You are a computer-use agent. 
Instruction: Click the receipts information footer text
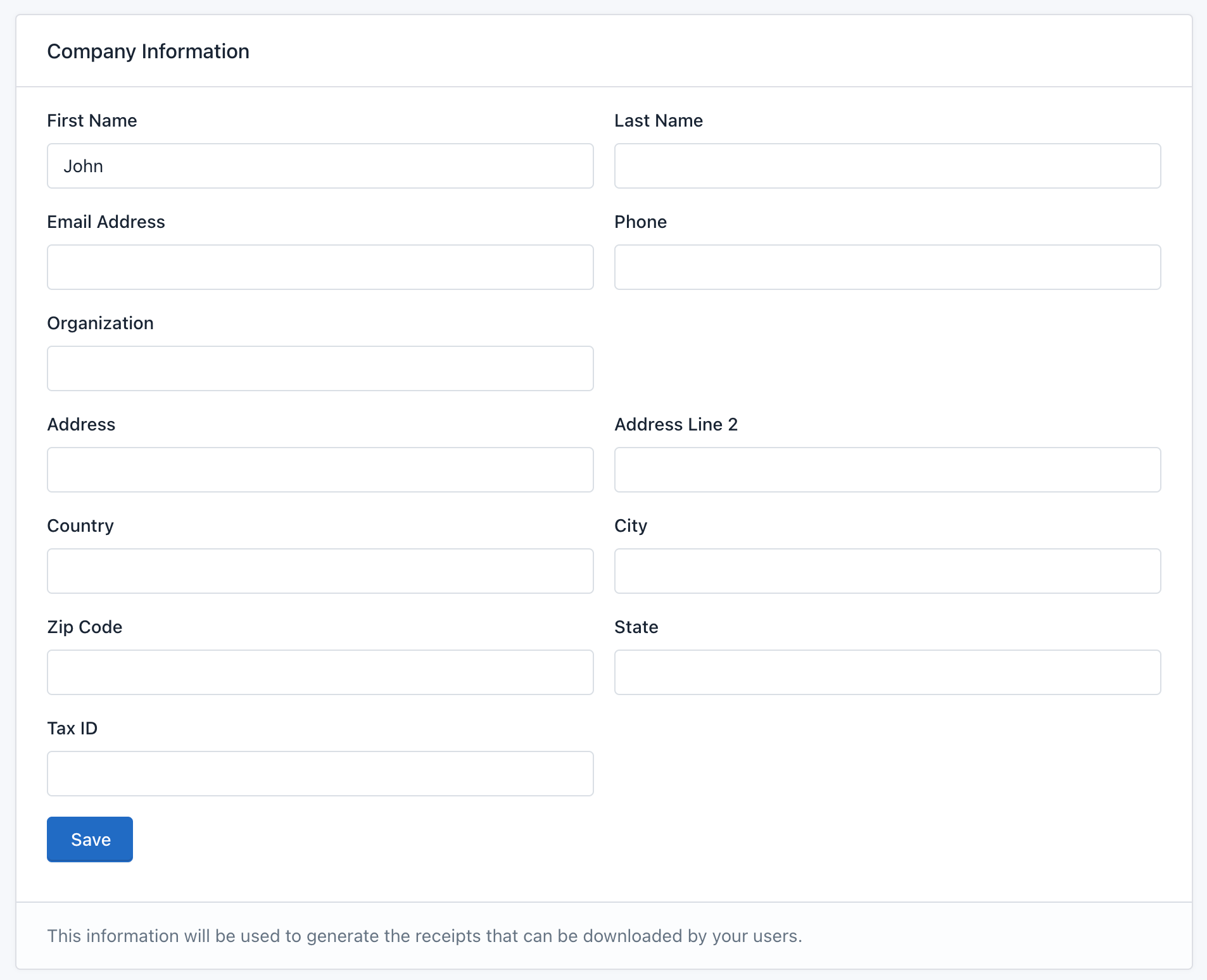424,935
